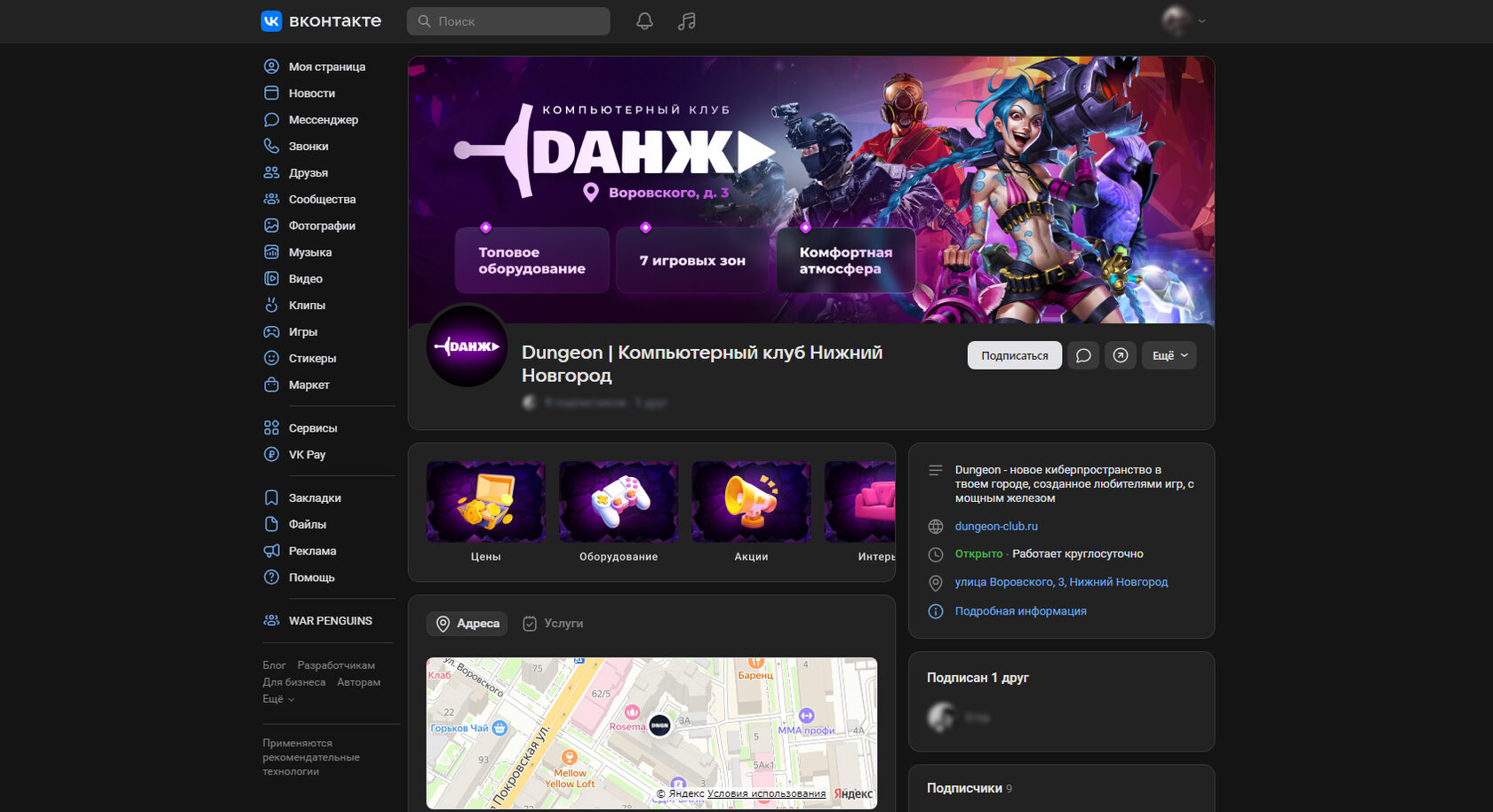The height and width of the screenshot is (812, 1493).
Task: Click the Подписаться button
Action: 1015,355
